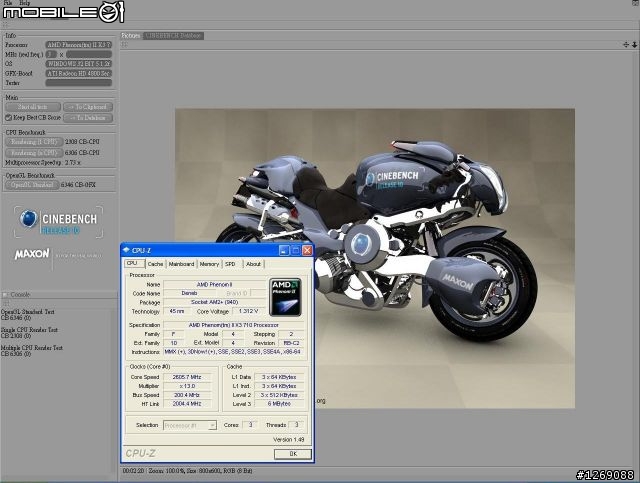Click the picture viewer down-arrow icon
Viewport: 640px width, 483px height.
click(x=634, y=45)
